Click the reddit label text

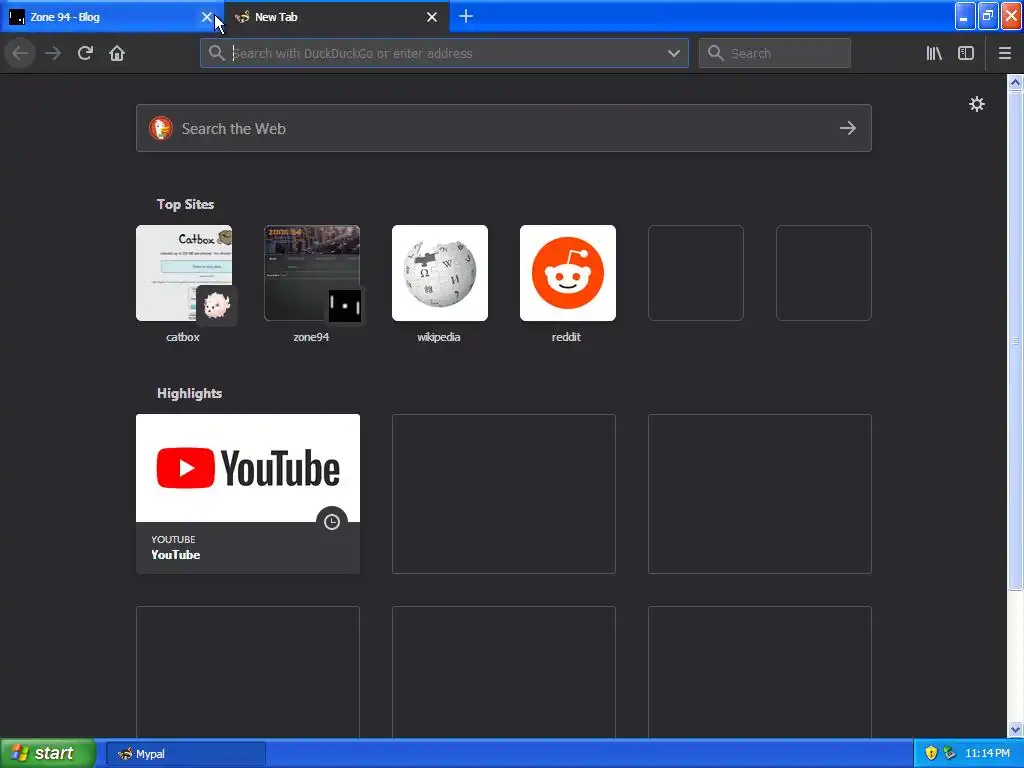[566, 337]
